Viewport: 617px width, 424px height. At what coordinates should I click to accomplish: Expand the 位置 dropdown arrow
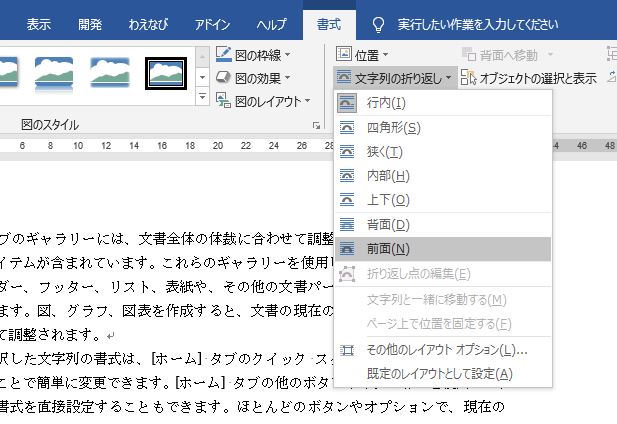(385, 55)
